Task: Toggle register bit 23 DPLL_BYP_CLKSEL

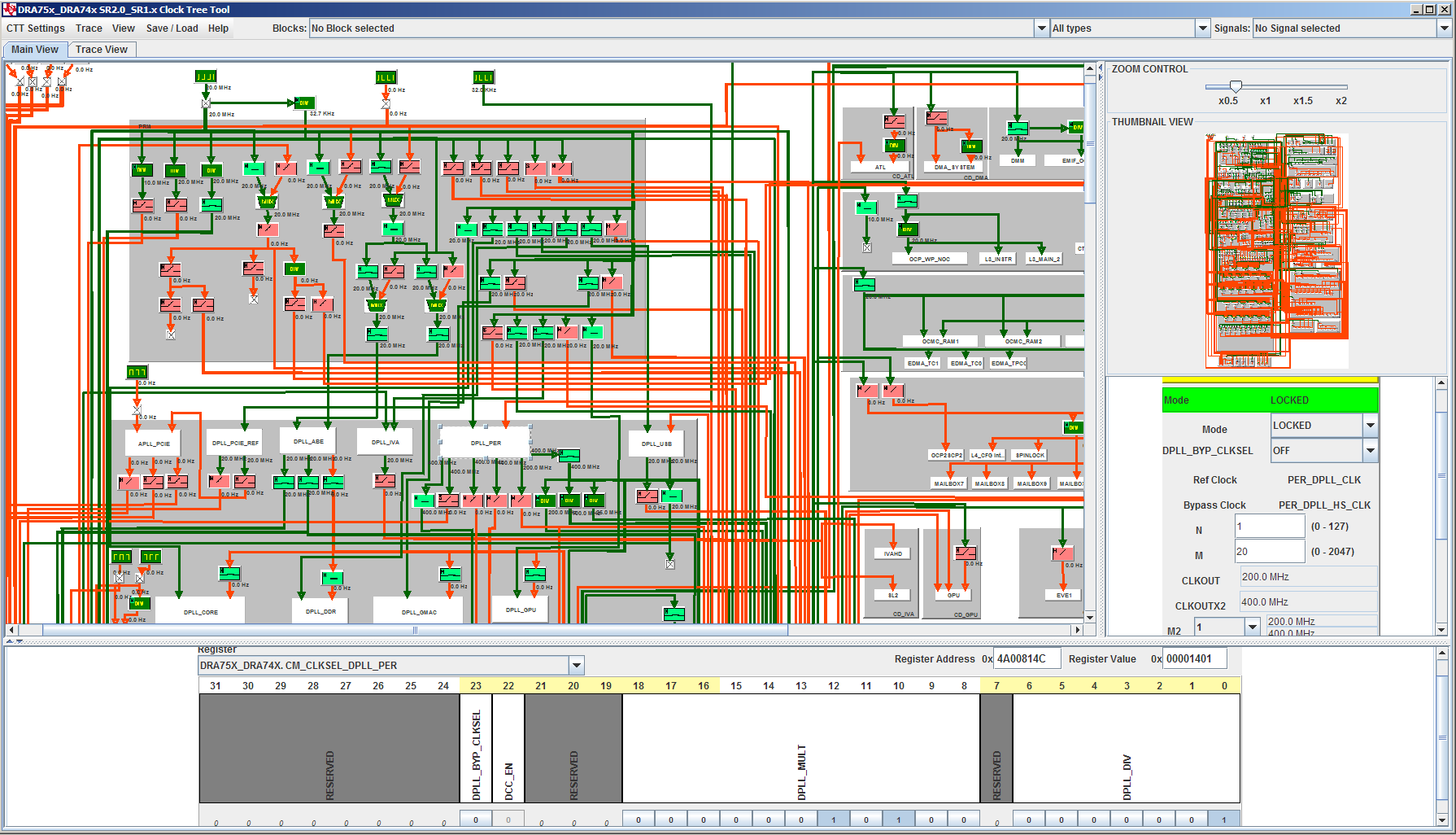Action: click(x=476, y=819)
